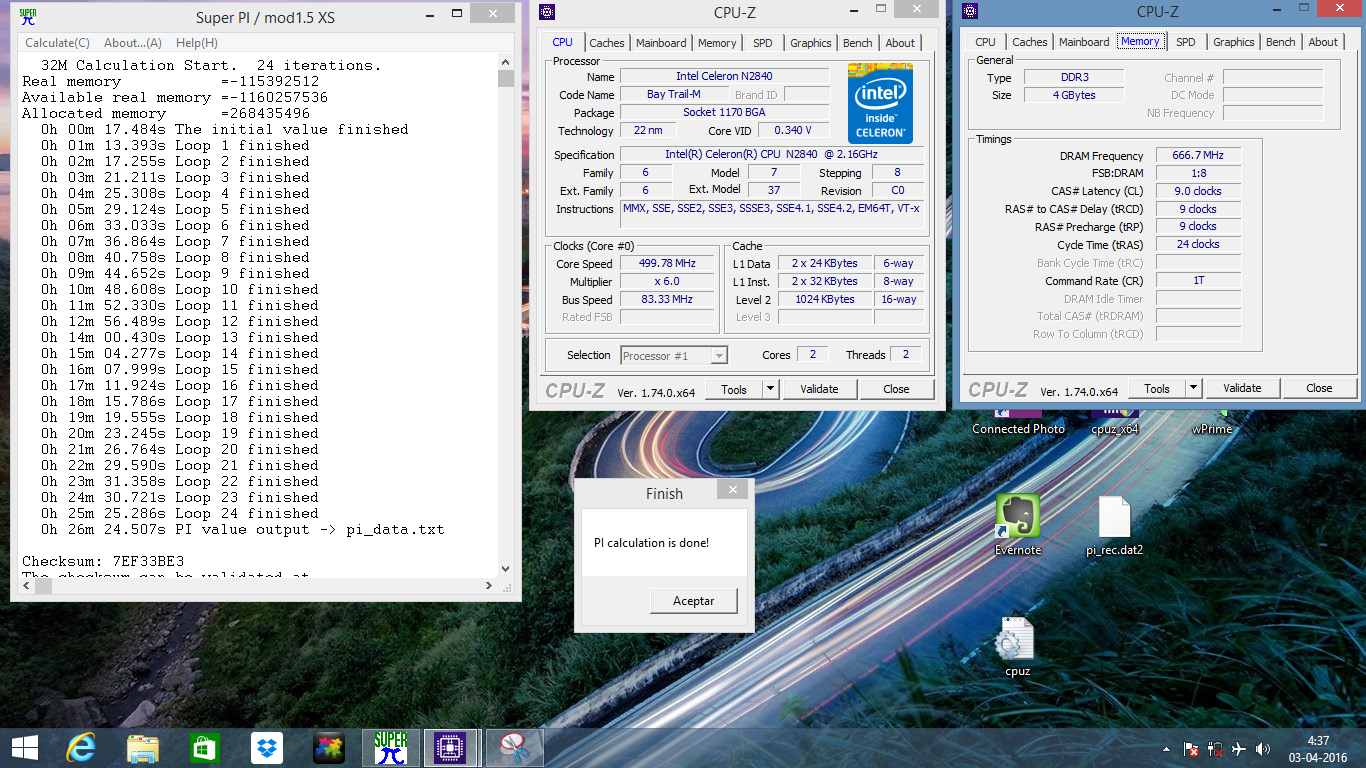The height and width of the screenshot is (768, 1366).
Task: Open the Action Center flag icon
Action: 1190,748
